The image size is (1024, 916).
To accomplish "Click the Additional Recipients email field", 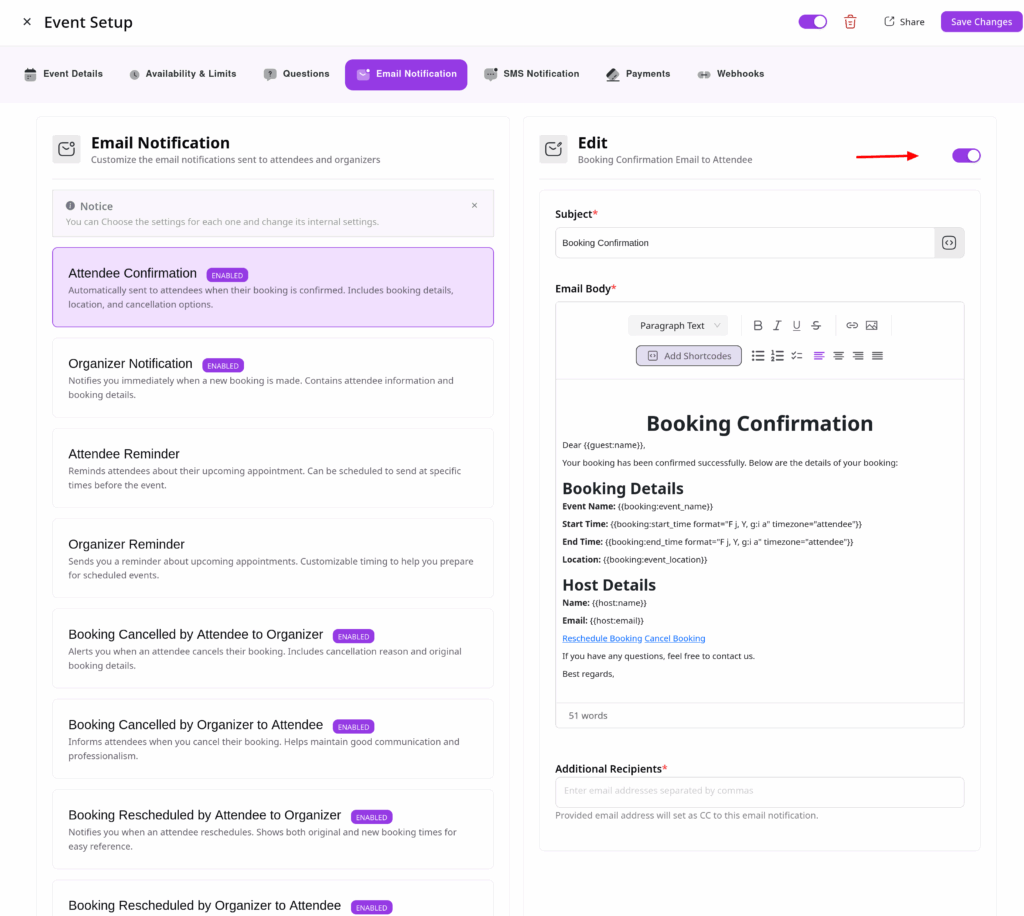I will coord(759,791).
